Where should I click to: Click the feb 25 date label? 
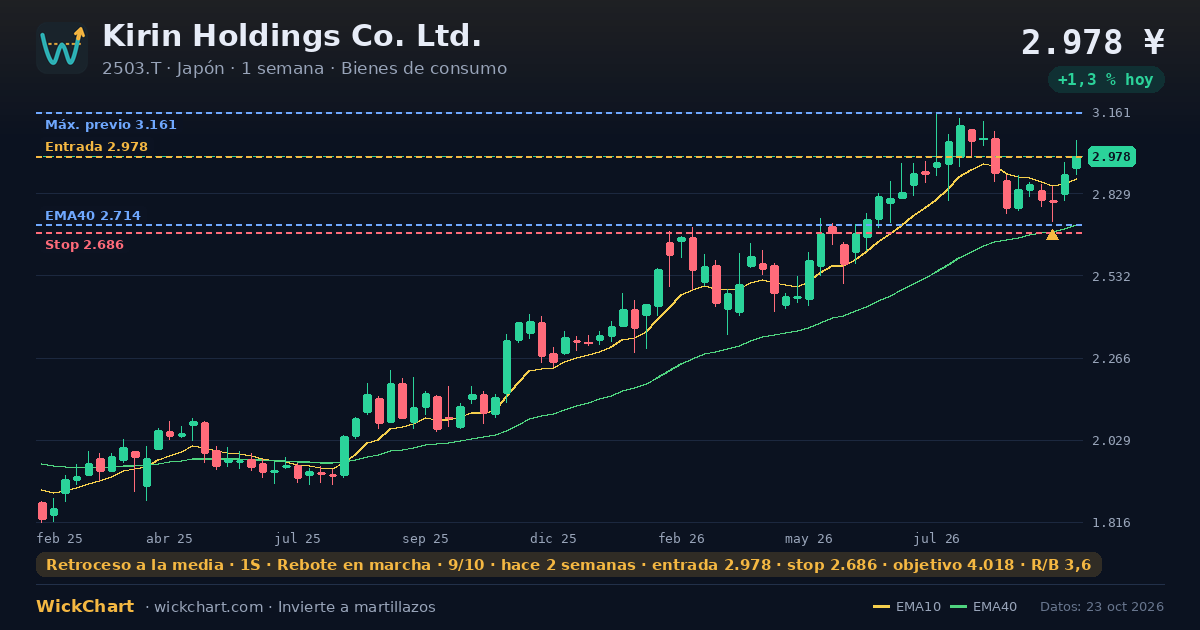(60, 538)
